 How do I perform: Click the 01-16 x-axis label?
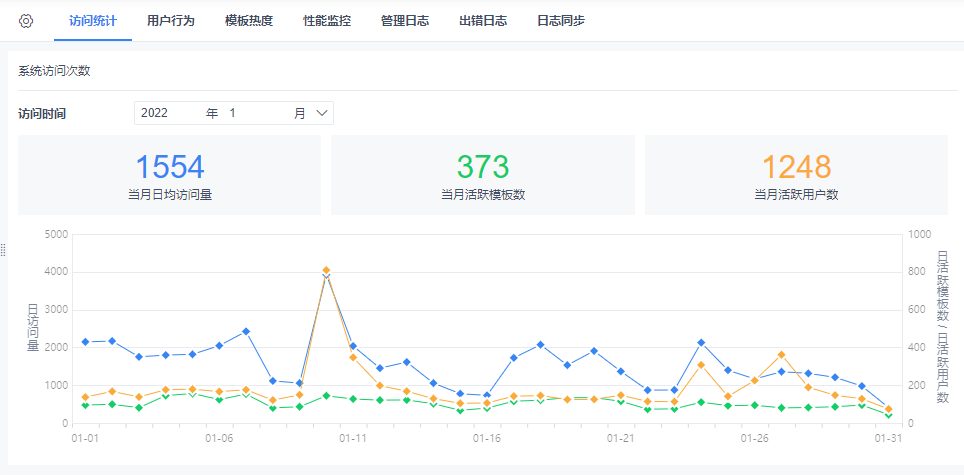(x=487, y=438)
